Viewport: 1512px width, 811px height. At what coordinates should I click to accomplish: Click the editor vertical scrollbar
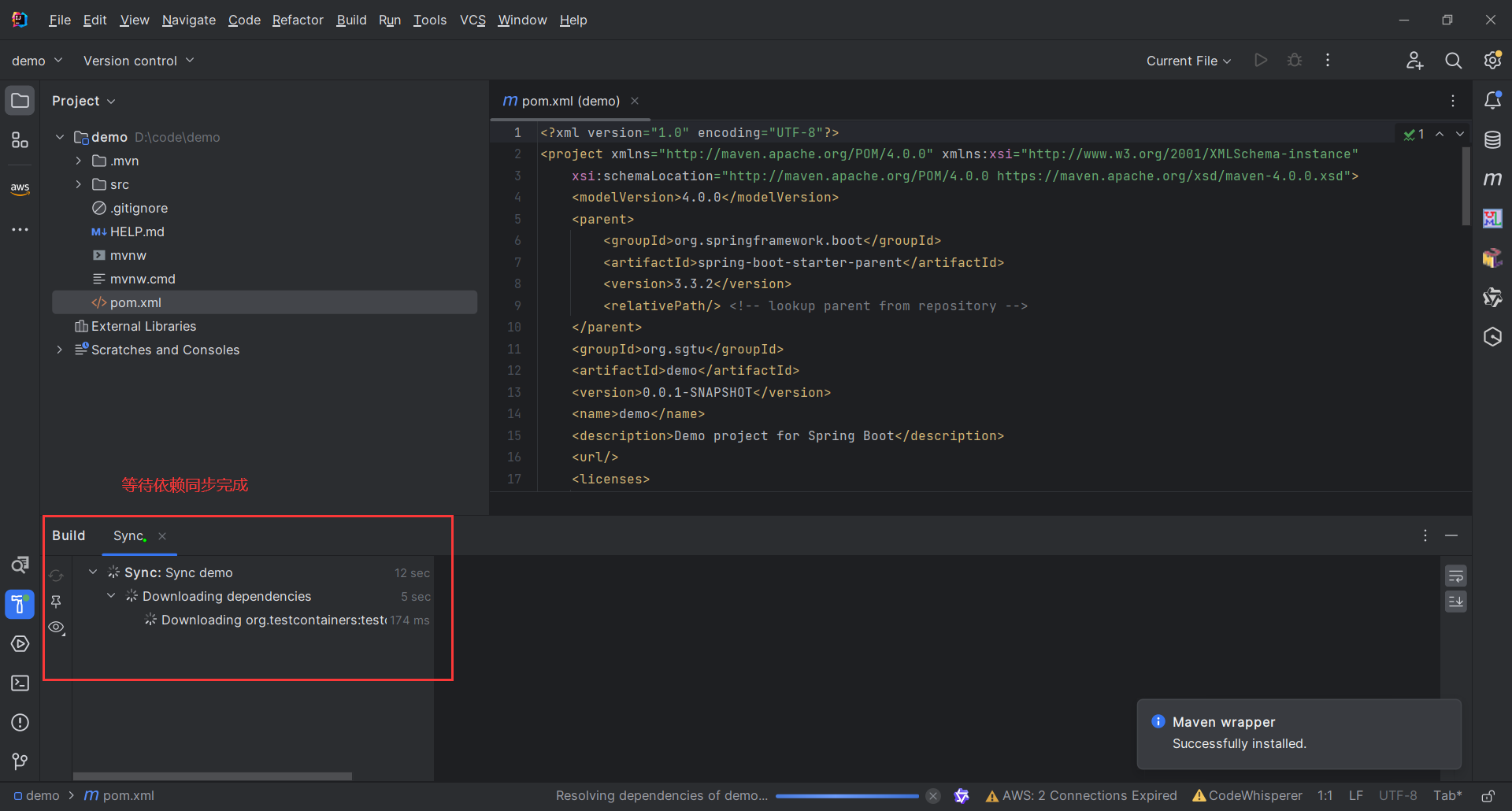point(1466,187)
